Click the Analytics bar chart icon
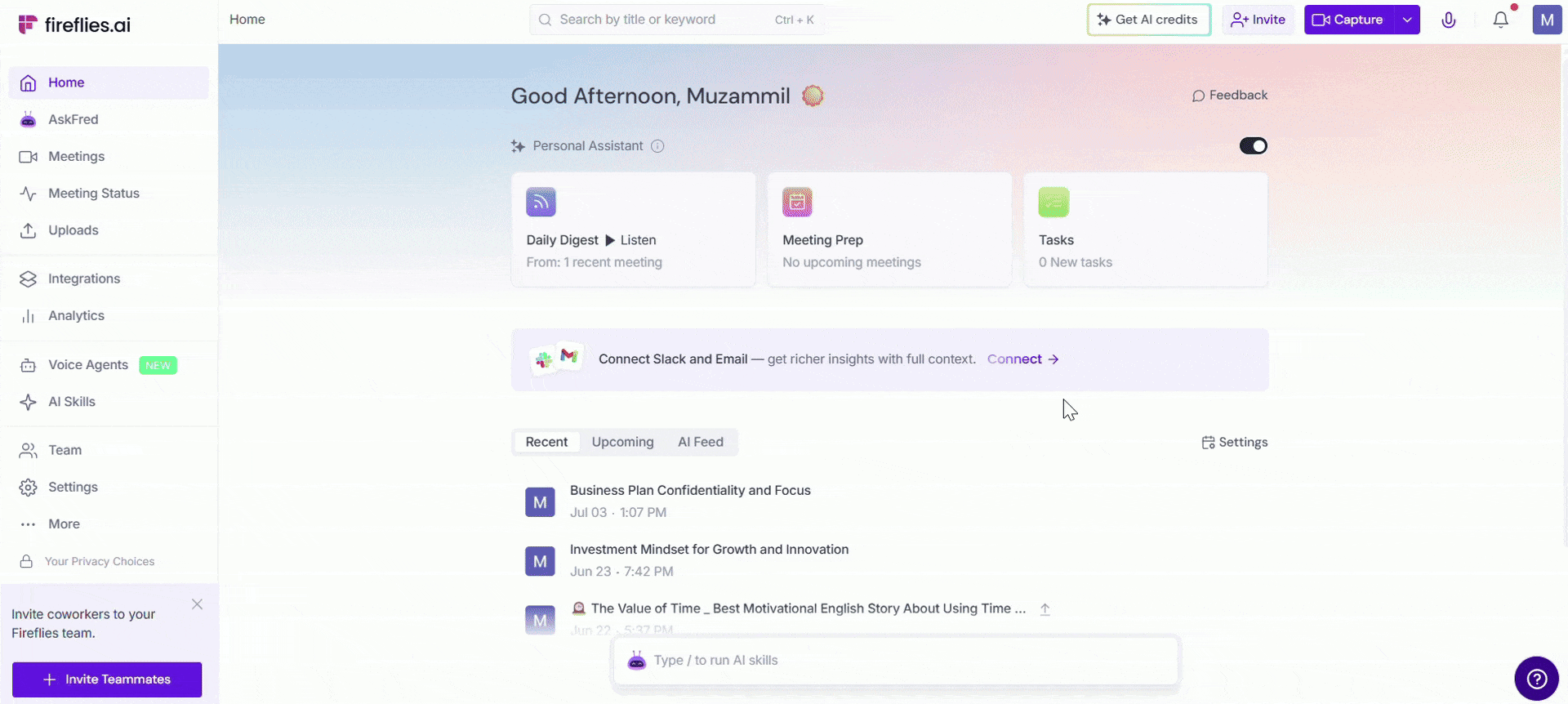The height and width of the screenshot is (704, 1568). coord(28,316)
